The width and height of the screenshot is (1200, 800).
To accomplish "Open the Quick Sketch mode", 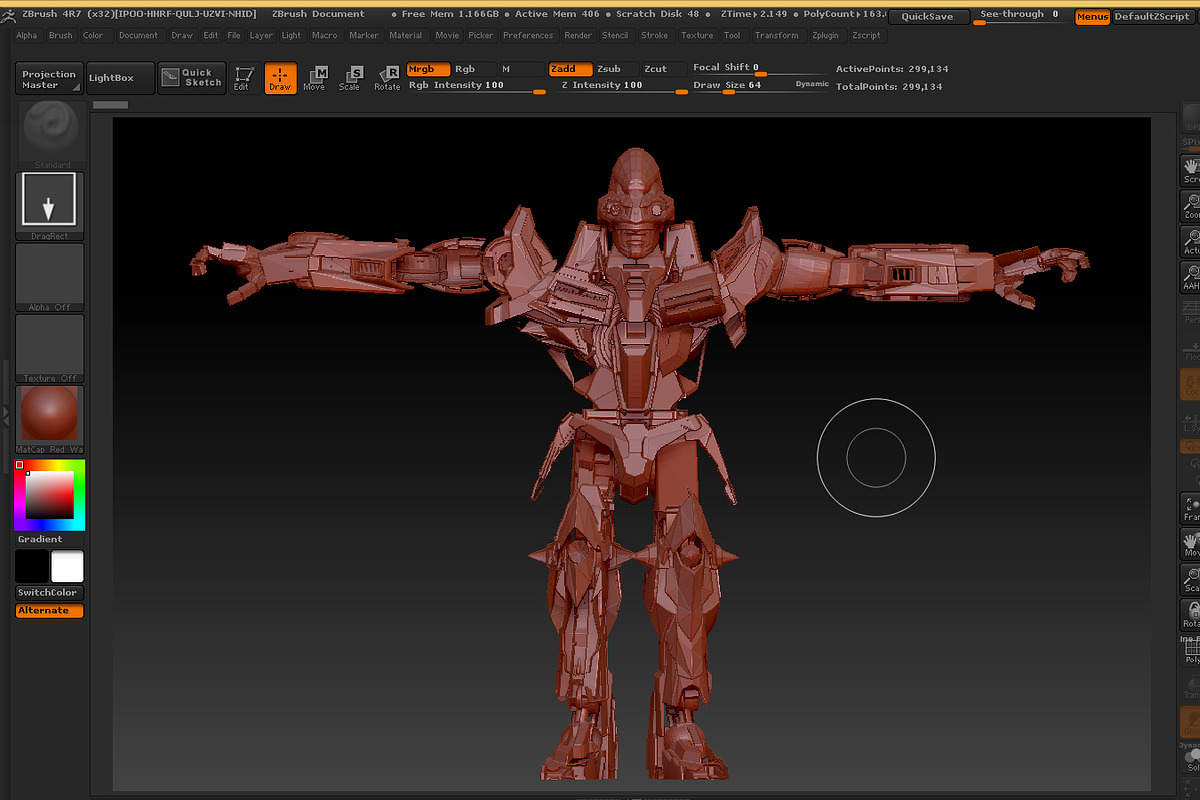I will [193, 77].
